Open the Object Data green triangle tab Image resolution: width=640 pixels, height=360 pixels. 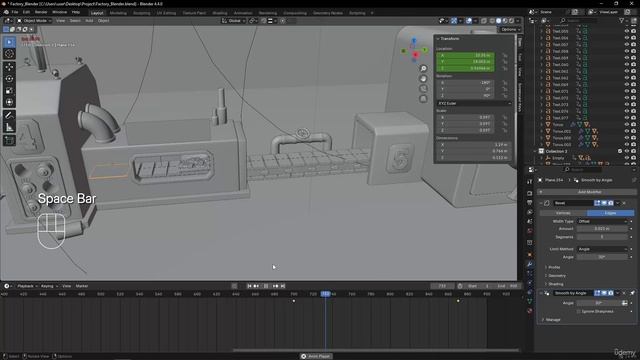pyautogui.click(x=530, y=301)
